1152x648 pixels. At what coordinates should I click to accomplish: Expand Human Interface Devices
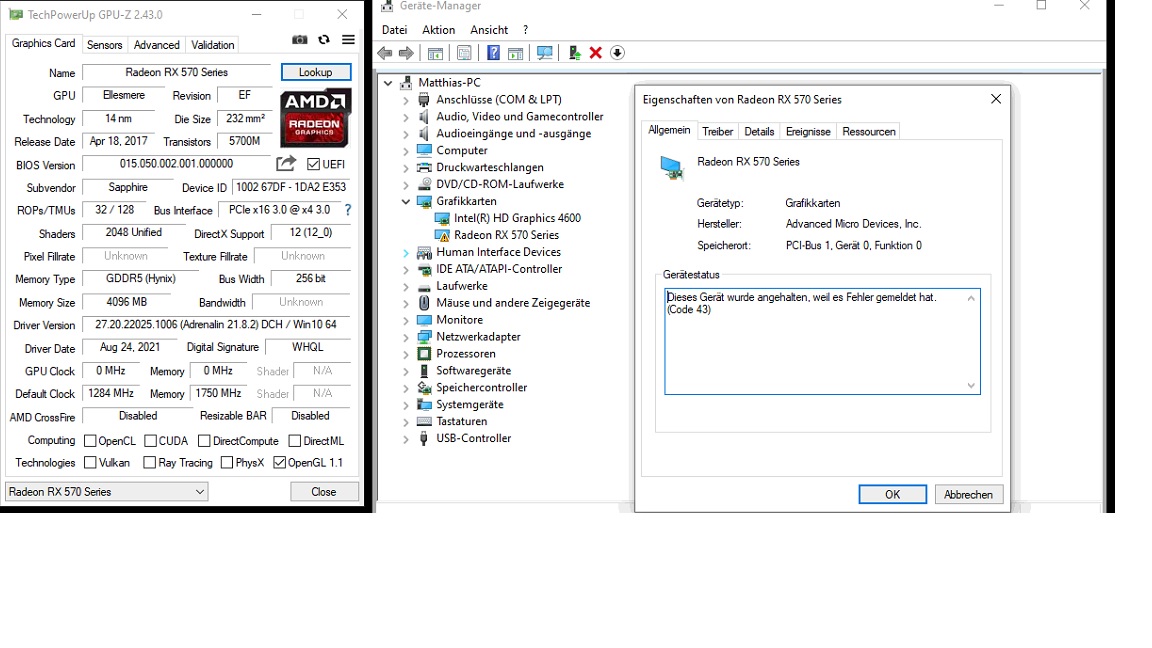(406, 252)
